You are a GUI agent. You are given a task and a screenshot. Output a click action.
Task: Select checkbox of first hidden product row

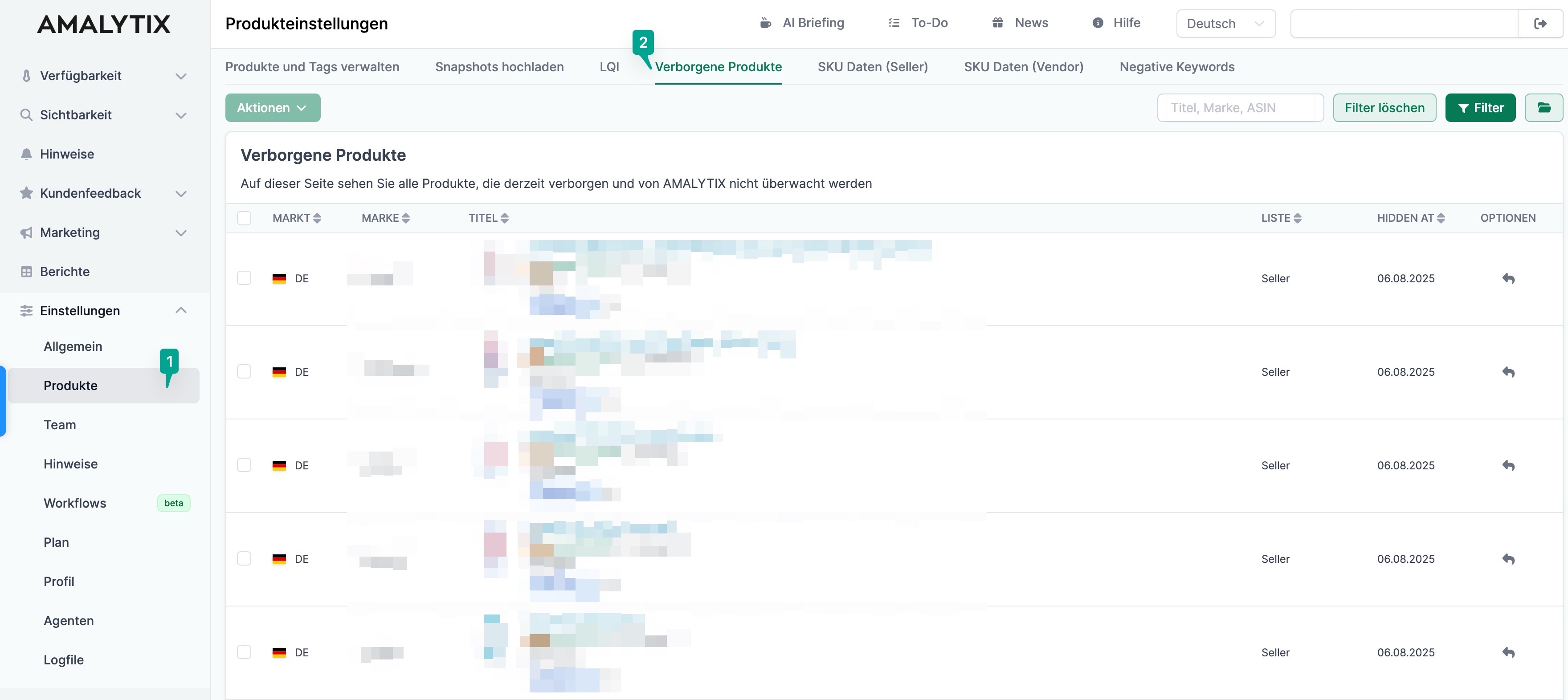tap(245, 279)
